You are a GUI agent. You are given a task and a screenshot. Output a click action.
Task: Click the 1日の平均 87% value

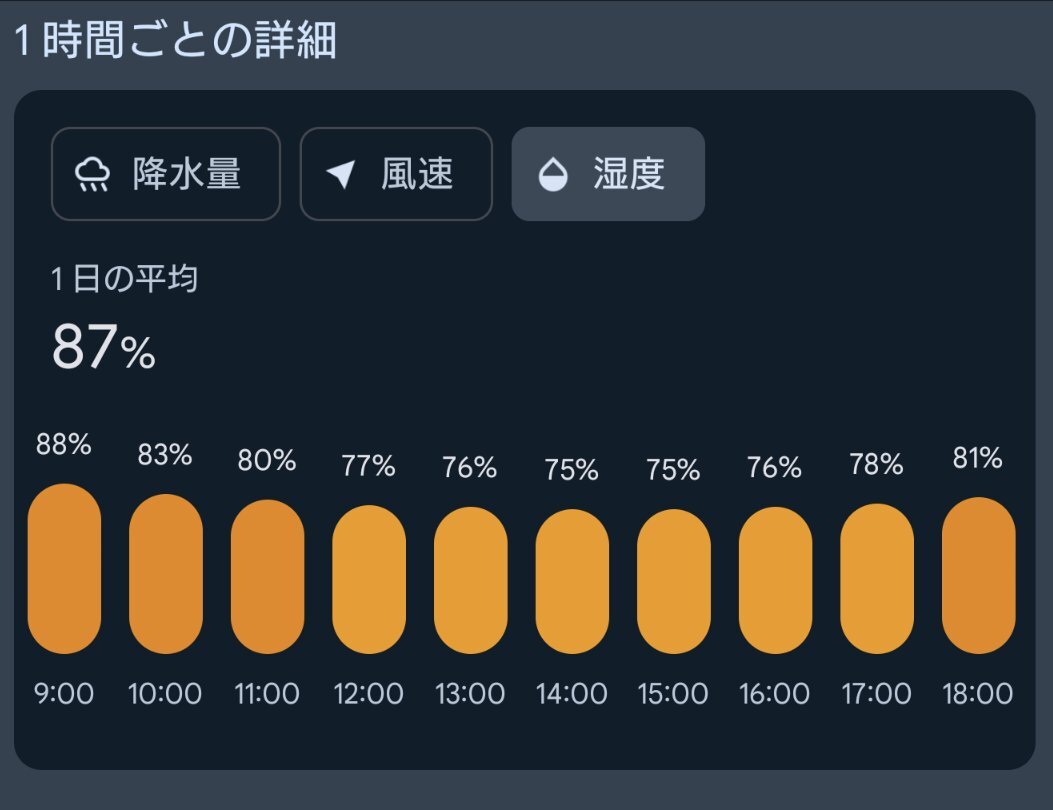pos(104,347)
